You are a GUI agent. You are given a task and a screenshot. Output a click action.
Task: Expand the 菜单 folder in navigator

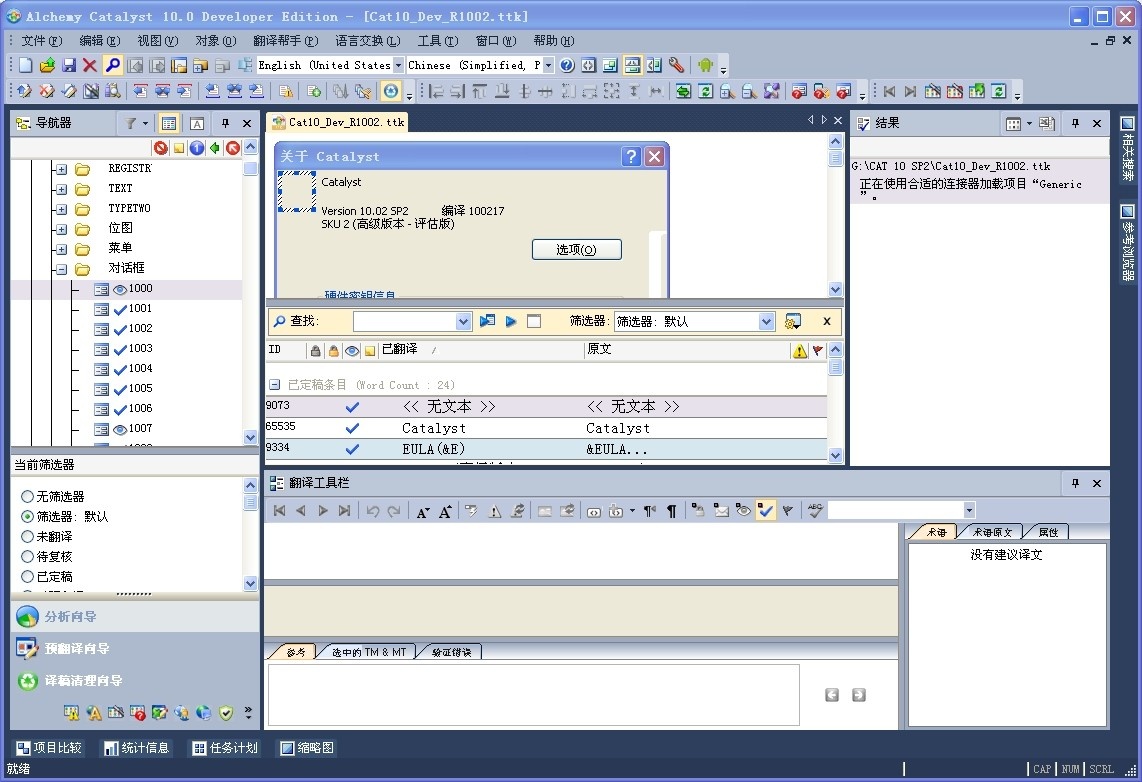pyautogui.click(x=61, y=249)
